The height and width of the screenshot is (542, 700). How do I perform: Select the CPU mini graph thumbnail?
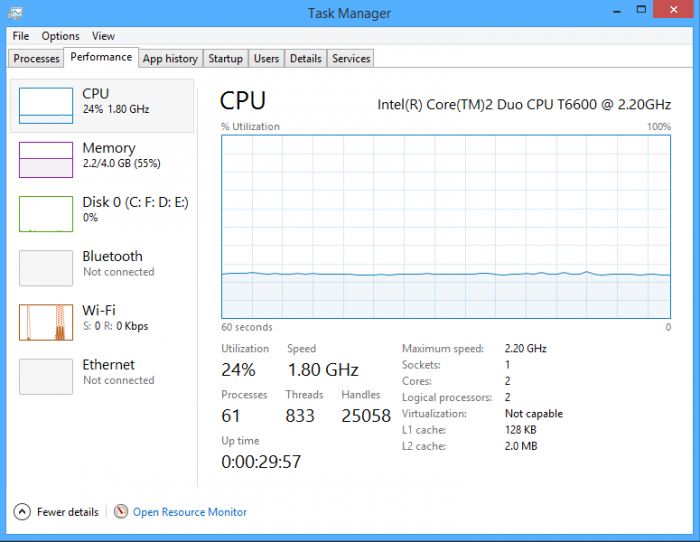click(46, 105)
